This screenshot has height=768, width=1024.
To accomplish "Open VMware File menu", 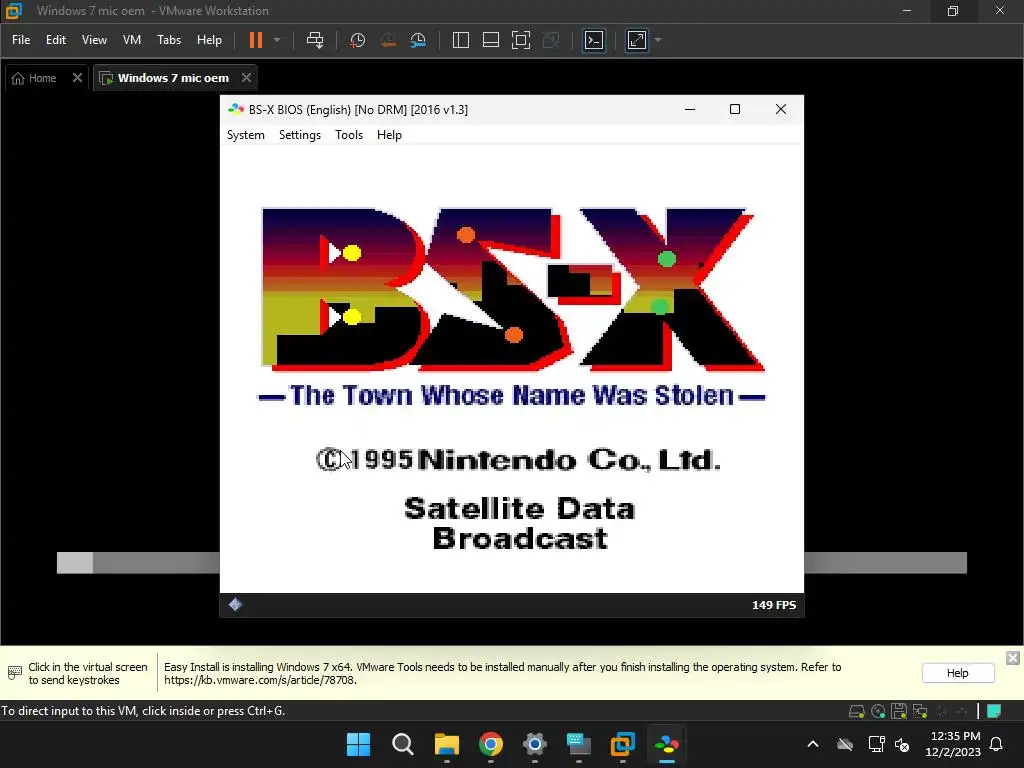I will 21,40.
